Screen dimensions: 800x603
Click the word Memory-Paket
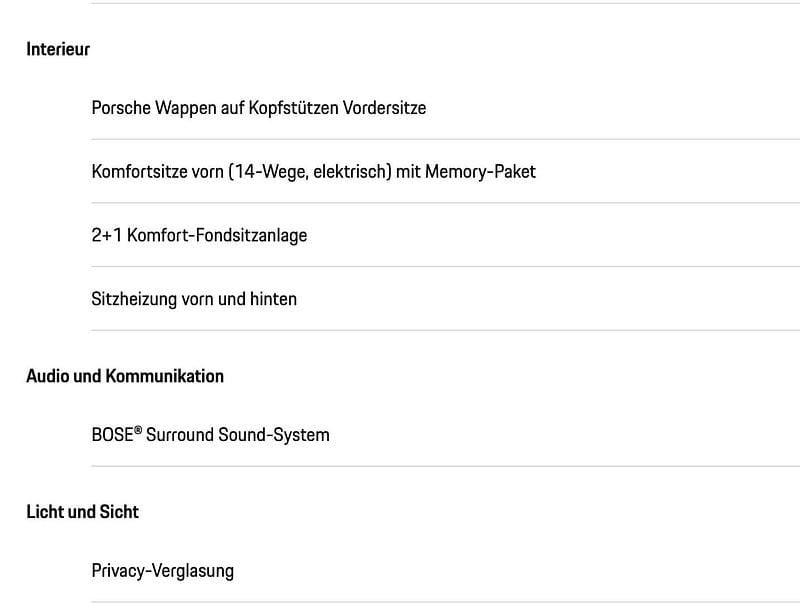[480, 171]
